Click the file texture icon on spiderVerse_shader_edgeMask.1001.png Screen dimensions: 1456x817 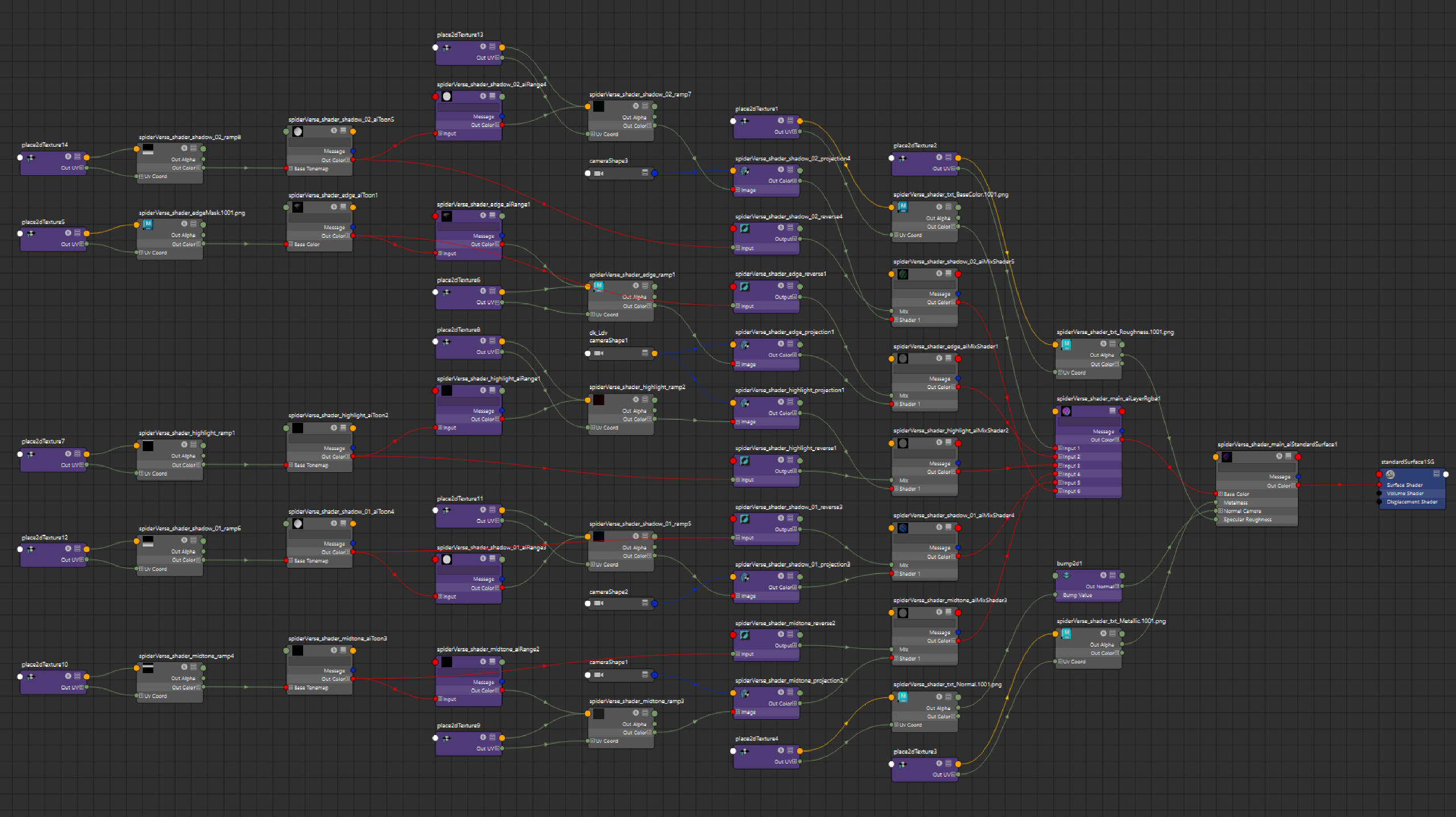[x=148, y=225]
